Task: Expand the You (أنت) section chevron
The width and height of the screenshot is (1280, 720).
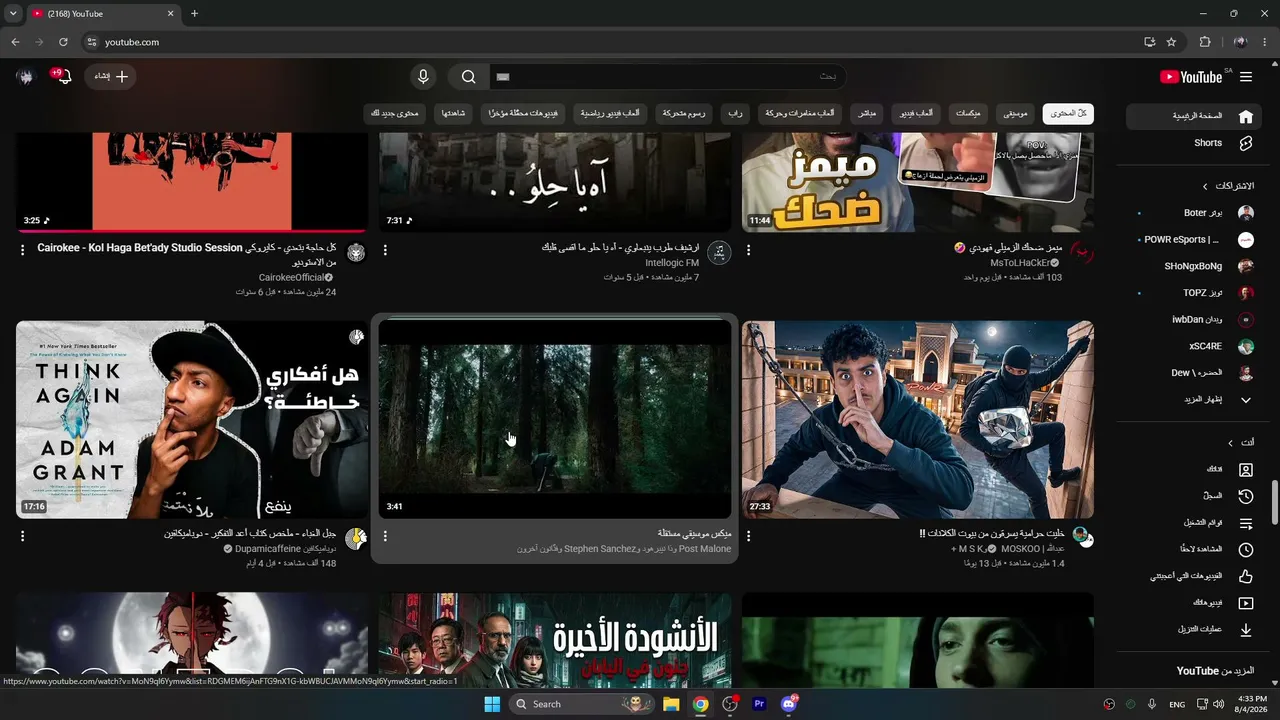Action: [1230, 443]
